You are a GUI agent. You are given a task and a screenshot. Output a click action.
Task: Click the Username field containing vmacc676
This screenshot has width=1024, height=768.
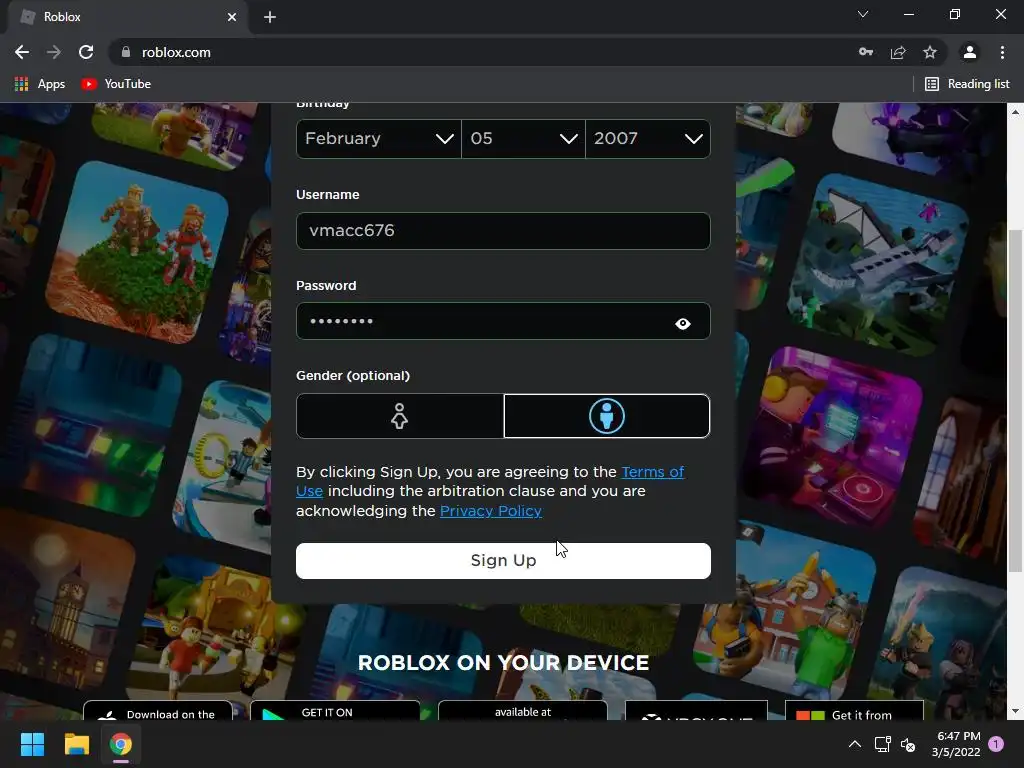pyautogui.click(x=503, y=231)
